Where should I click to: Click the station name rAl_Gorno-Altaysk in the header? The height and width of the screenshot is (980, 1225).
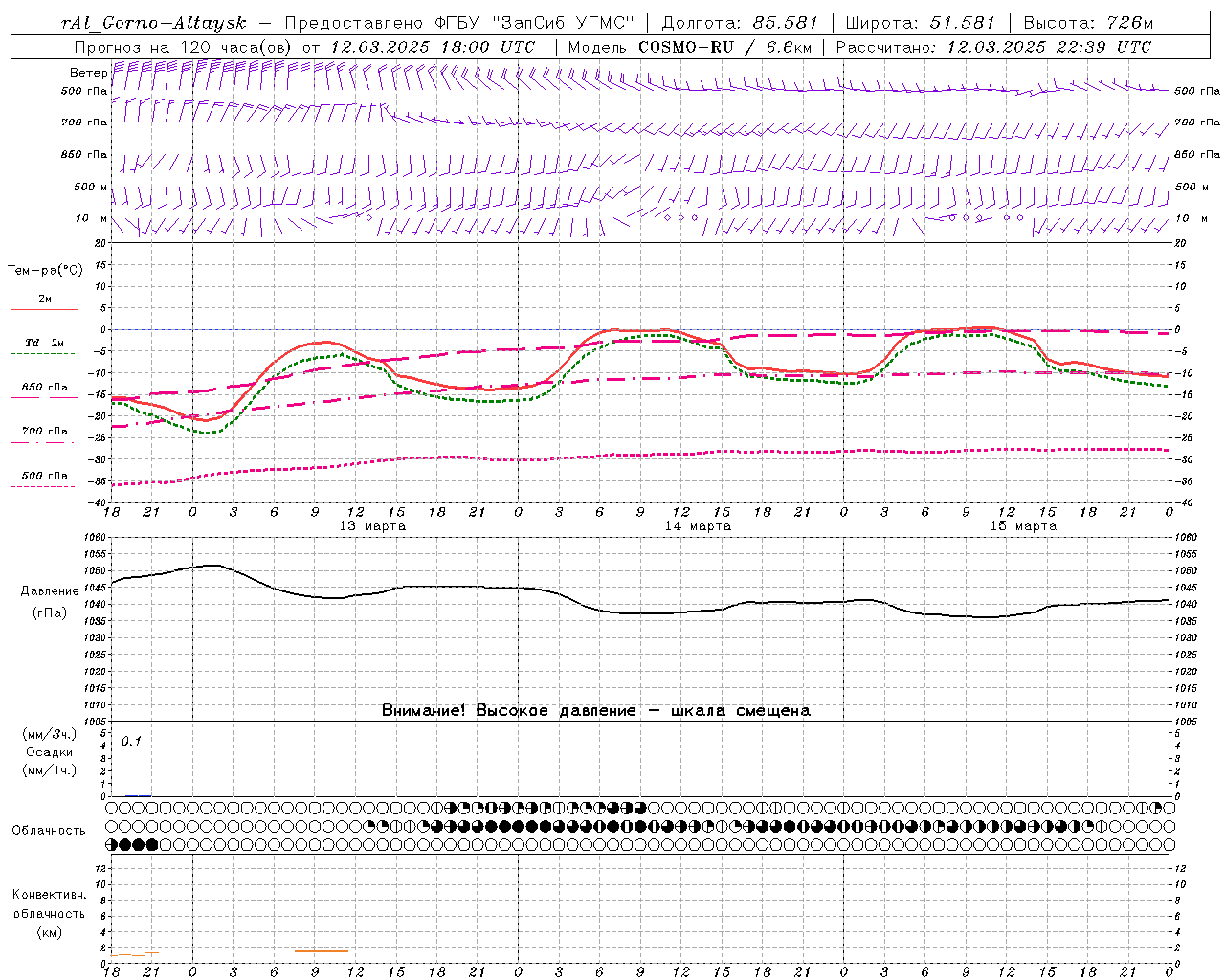154,22
